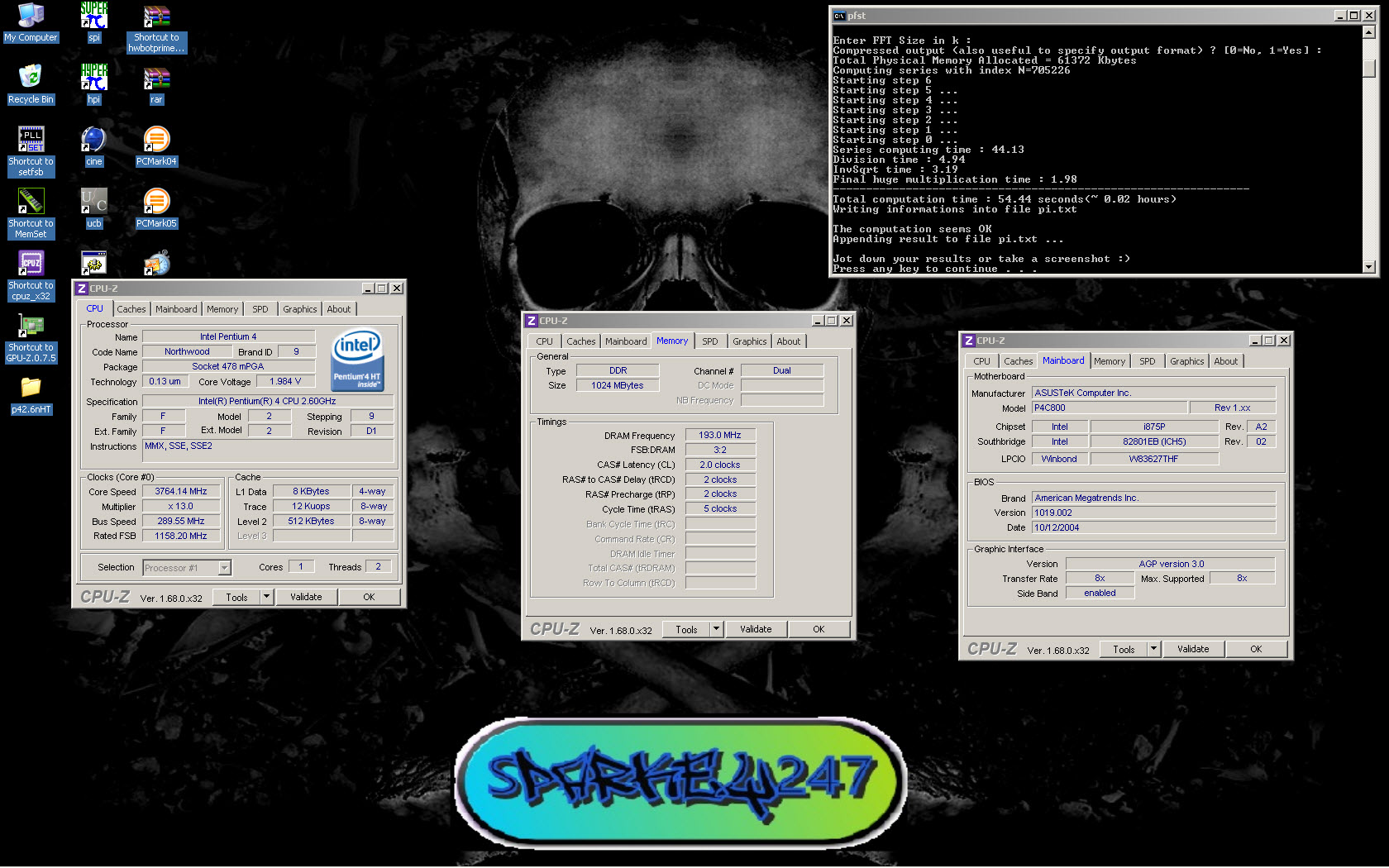
Task: Click the pfst console scrollbar thumb
Action: [1369, 68]
